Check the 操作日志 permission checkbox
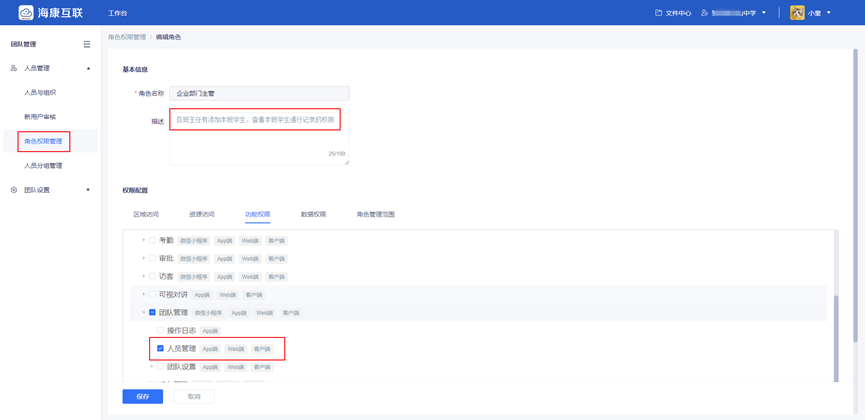 pyautogui.click(x=160, y=331)
